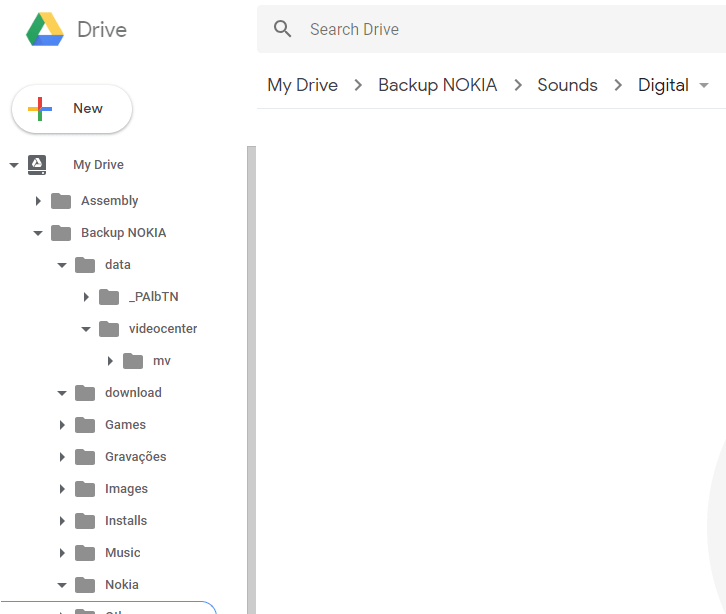Click the sidebar vertical scrollbar
This screenshot has height=614, width=726.
pos(251,380)
